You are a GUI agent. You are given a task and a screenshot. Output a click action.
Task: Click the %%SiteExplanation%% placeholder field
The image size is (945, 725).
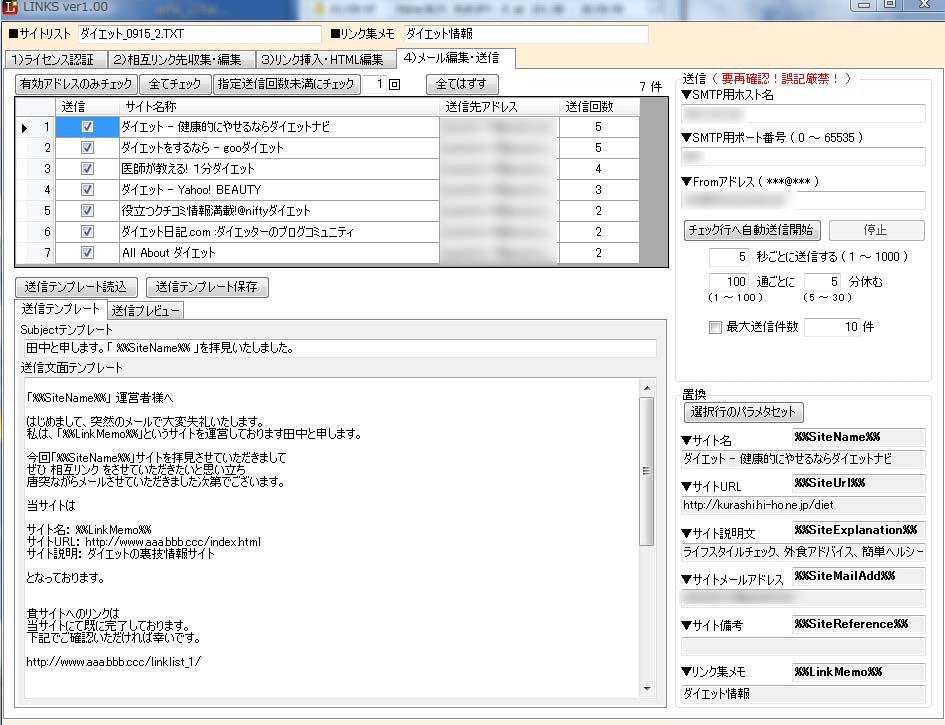pyautogui.click(x=858, y=530)
